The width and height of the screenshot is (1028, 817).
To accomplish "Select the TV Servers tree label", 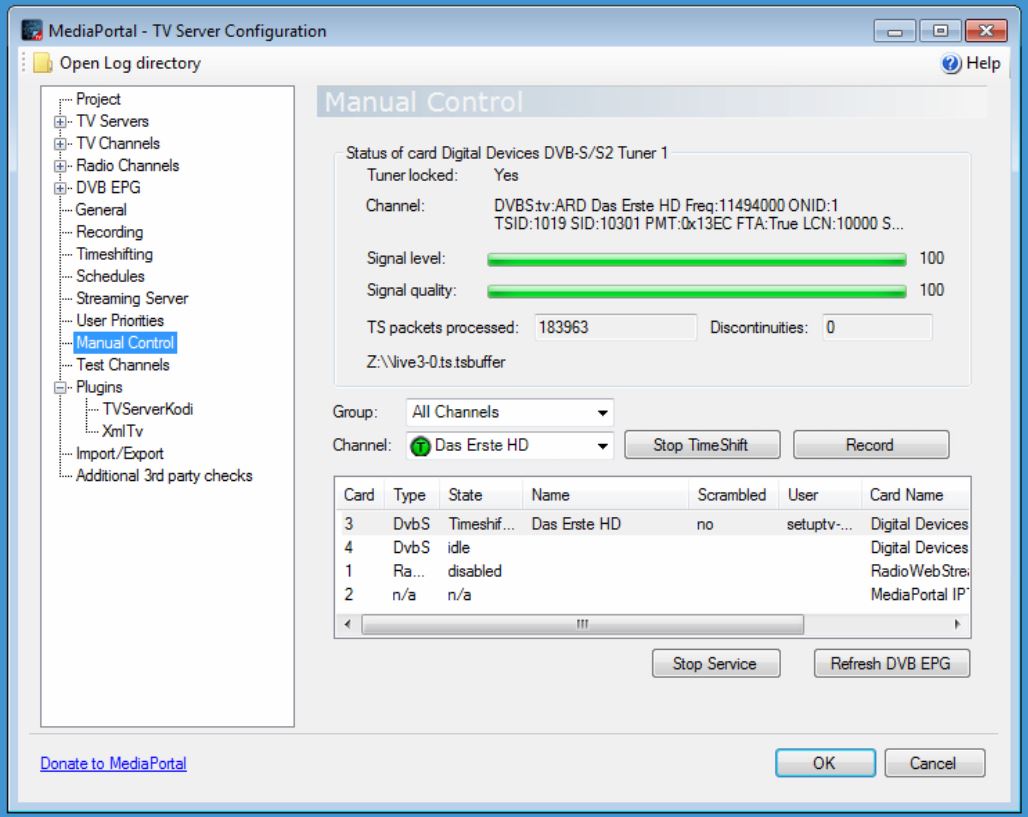I will [112, 121].
